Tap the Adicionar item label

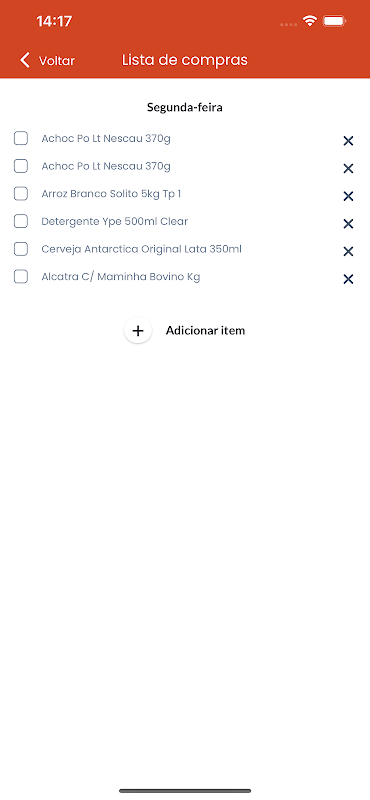(205, 331)
